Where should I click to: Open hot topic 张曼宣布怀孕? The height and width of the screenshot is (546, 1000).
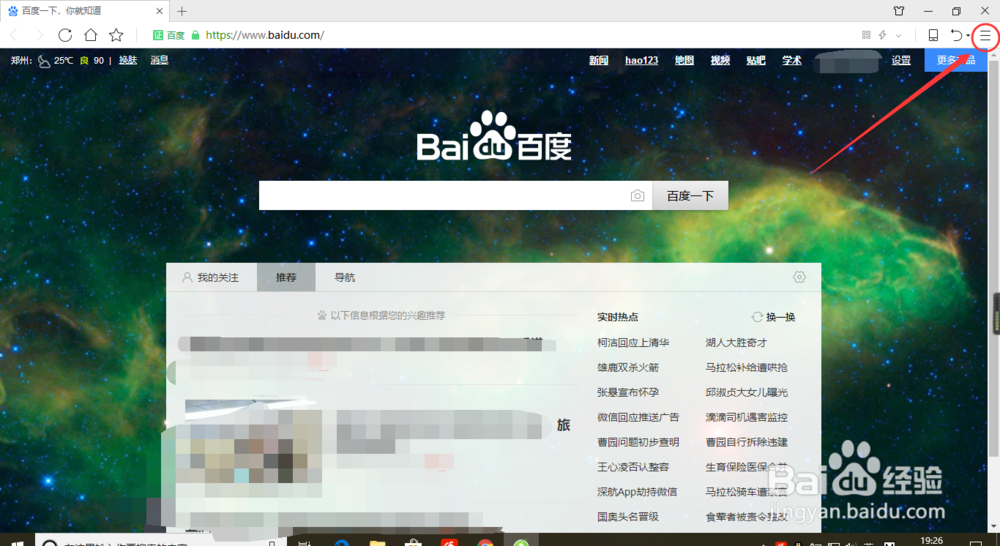[628, 392]
